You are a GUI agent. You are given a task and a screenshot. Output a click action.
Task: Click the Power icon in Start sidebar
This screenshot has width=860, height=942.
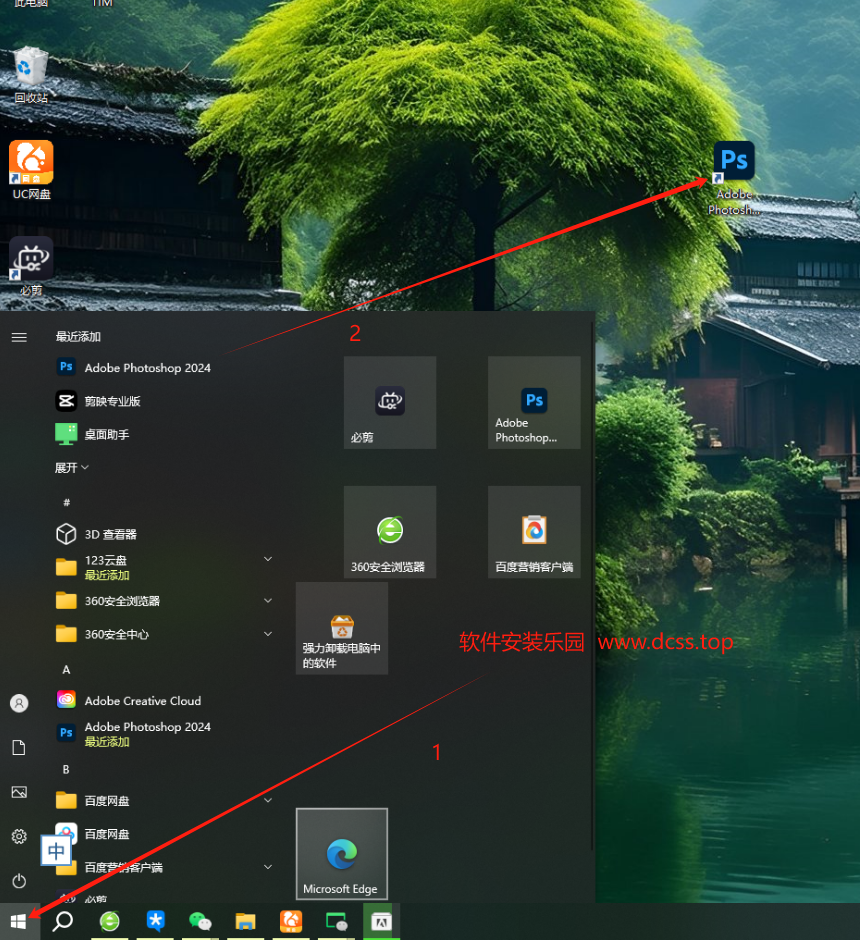pyautogui.click(x=19, y=881)
